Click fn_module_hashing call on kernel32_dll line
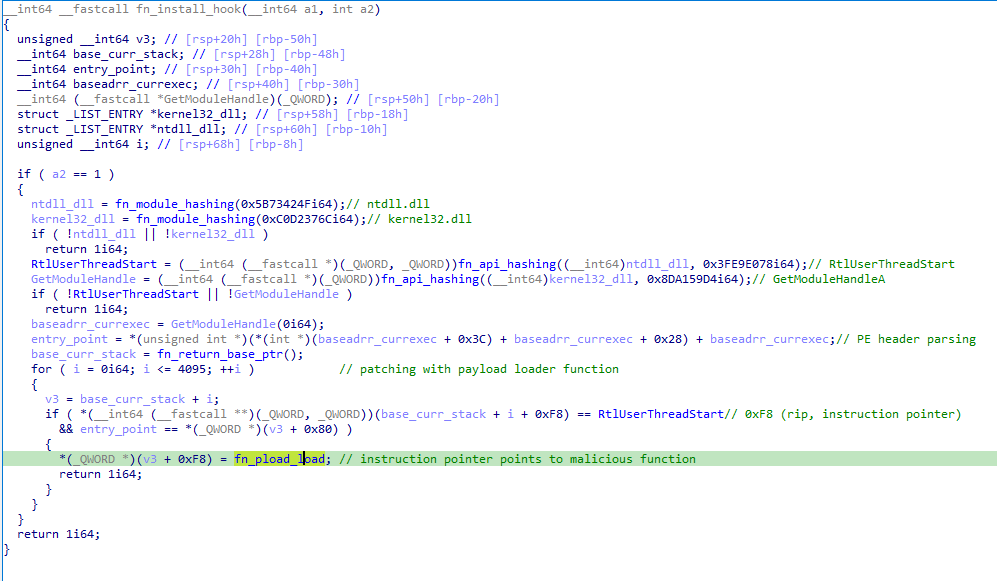Viewport: 997px width, 581px height. (195, 219)
